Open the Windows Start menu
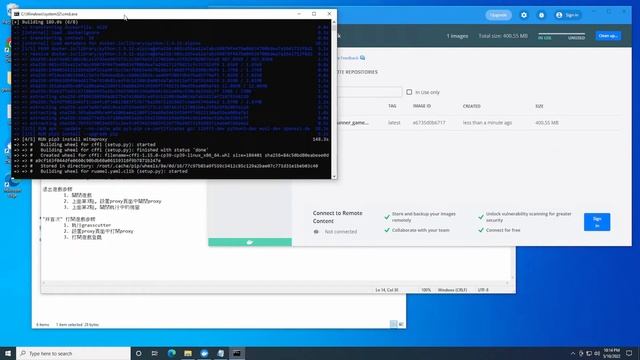Screen dimensions: 640x360 pyautogui.click(x=8, y=353)
